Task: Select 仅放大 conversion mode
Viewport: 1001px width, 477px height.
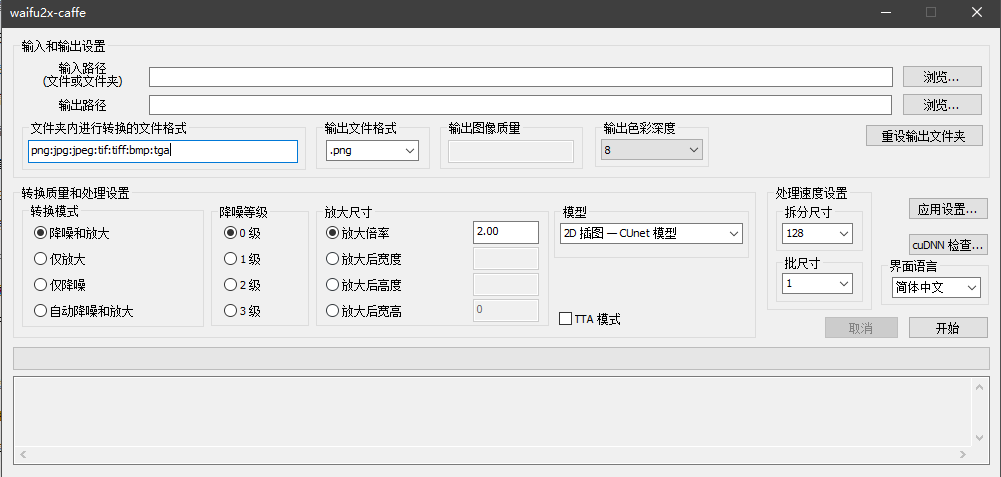Action: (x=59, y=259)
